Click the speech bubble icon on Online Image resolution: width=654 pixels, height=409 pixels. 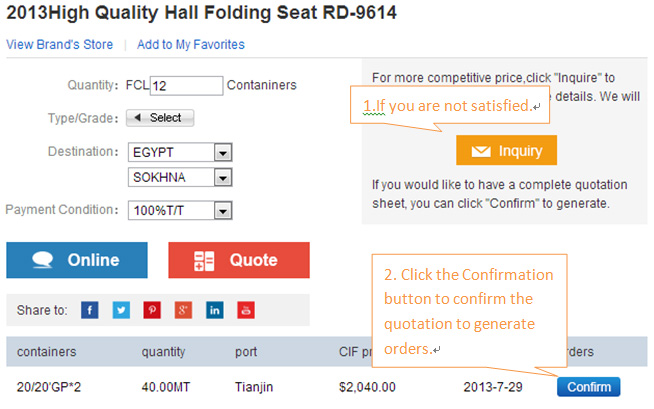tap(43, 260)
